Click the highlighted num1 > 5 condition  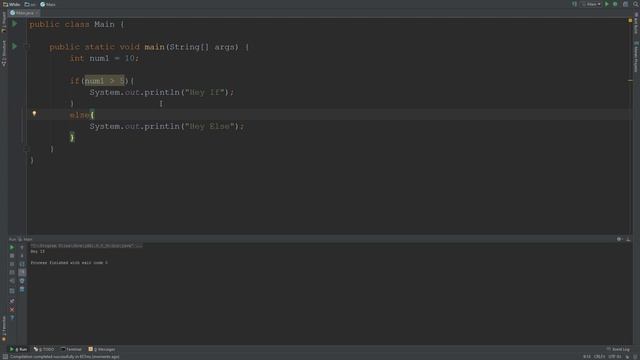pos(104,81)
